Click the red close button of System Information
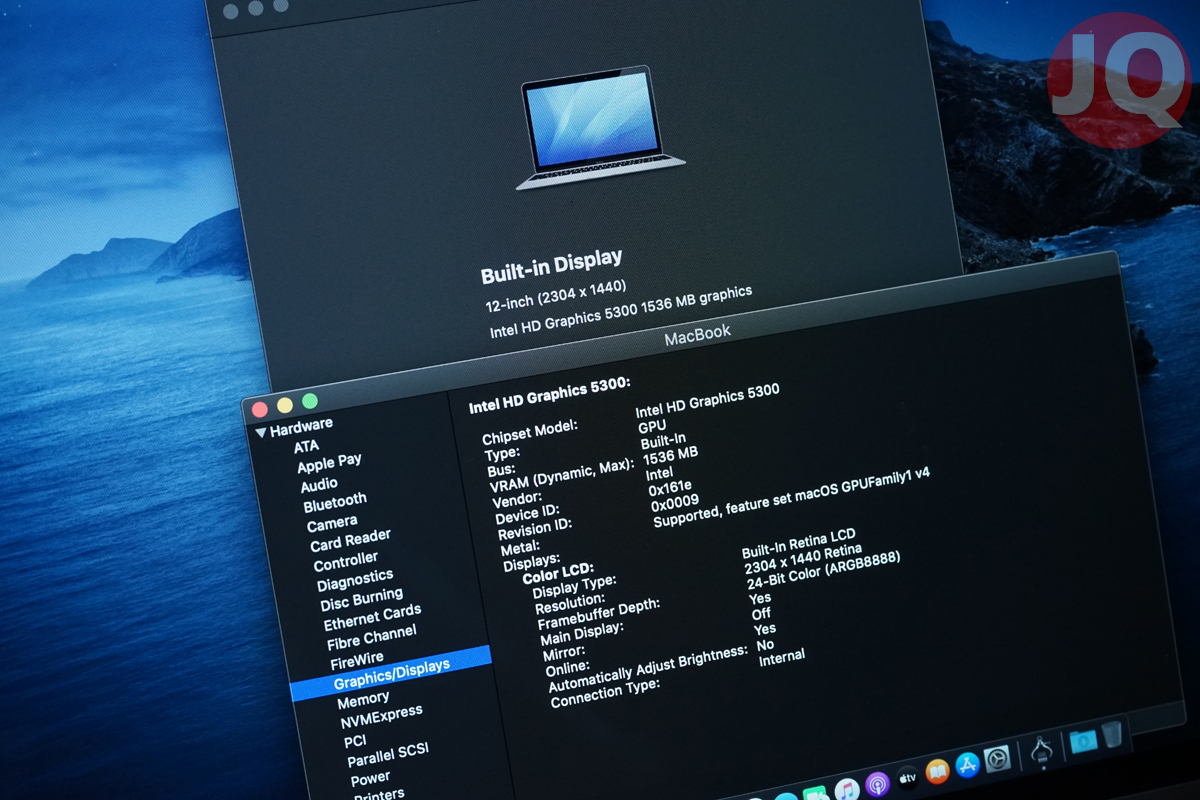 click(x=260, y=409)
